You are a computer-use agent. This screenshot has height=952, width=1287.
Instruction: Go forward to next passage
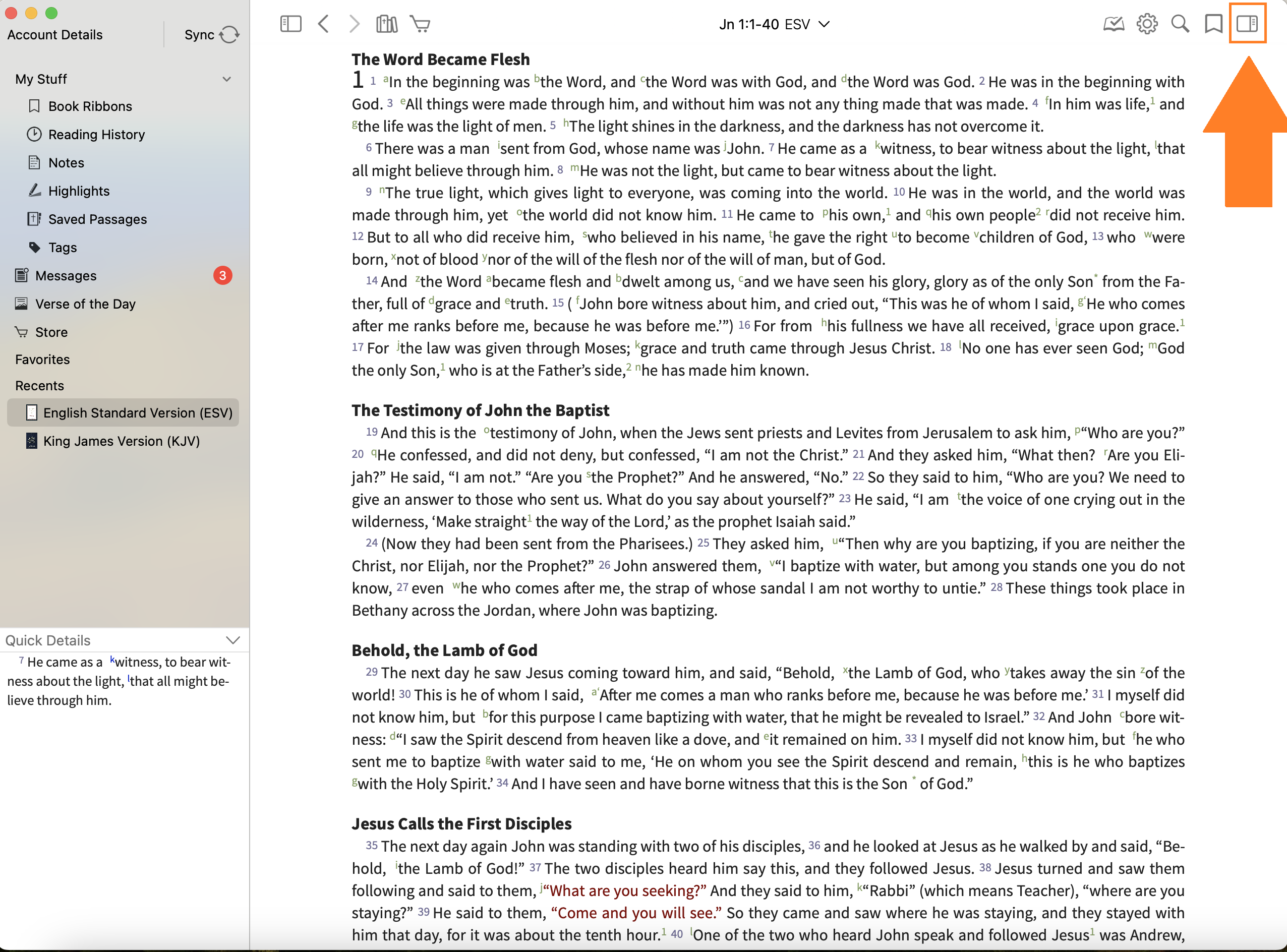pos(354,24)
